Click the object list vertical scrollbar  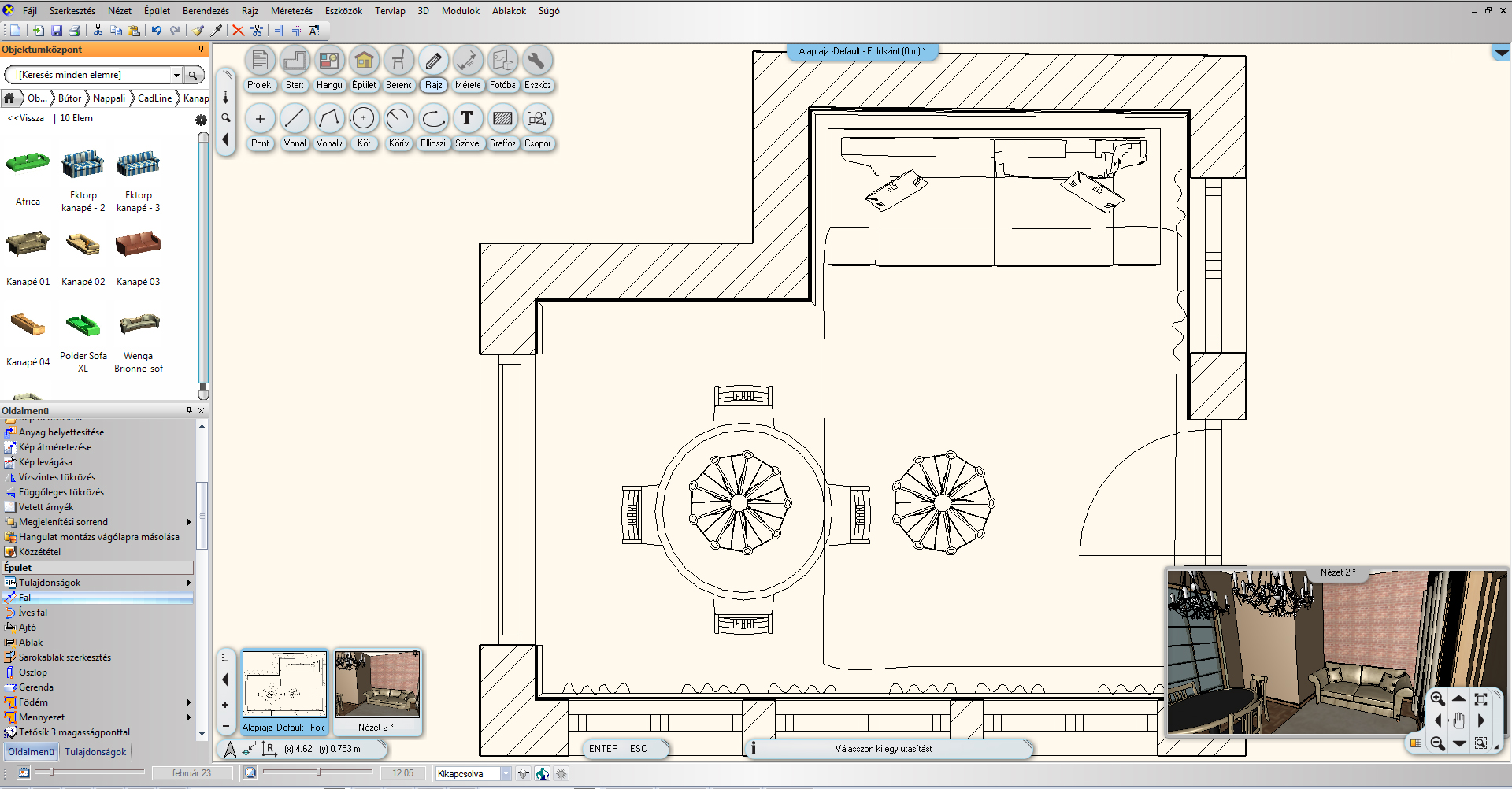coord(203,266)
